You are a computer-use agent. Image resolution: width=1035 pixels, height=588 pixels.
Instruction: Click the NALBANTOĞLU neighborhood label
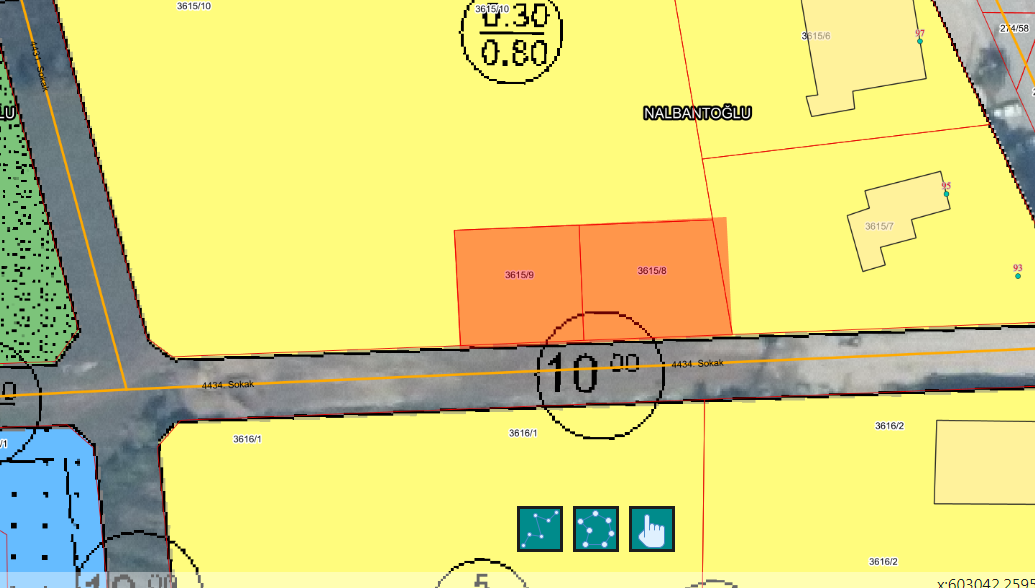click(x=697, y=114)
